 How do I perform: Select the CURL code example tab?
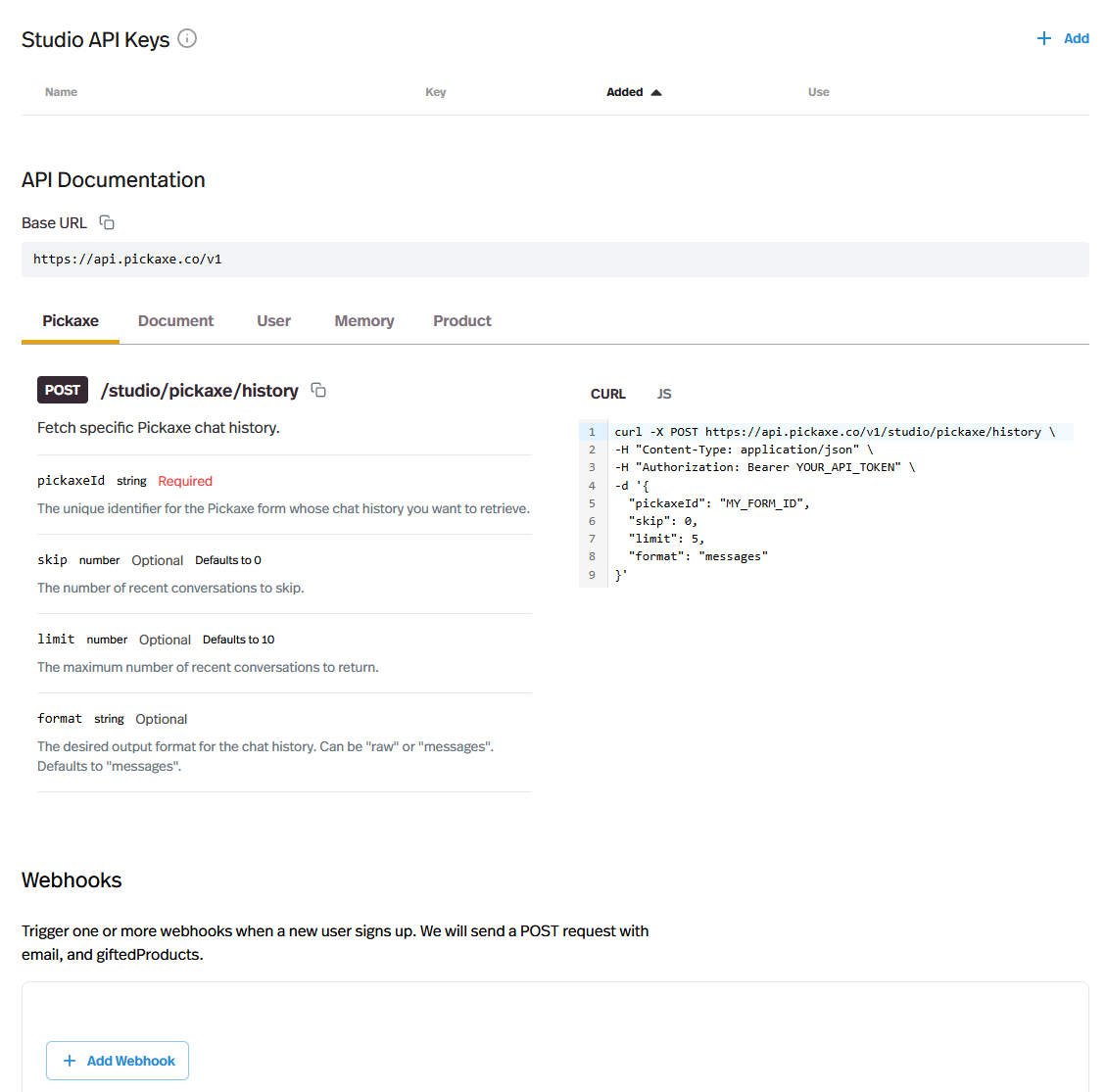(607, 394)
